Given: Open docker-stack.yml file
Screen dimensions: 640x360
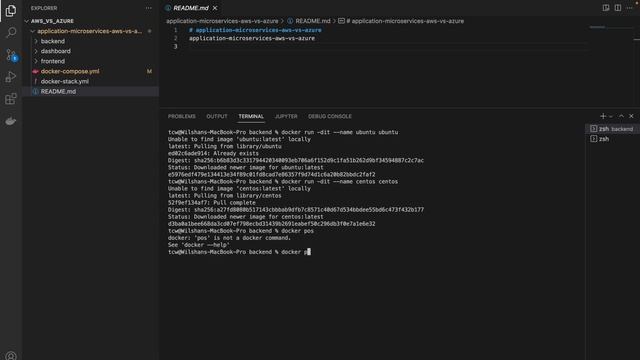Looking at the screenshot, I should [x=64, y=81].
